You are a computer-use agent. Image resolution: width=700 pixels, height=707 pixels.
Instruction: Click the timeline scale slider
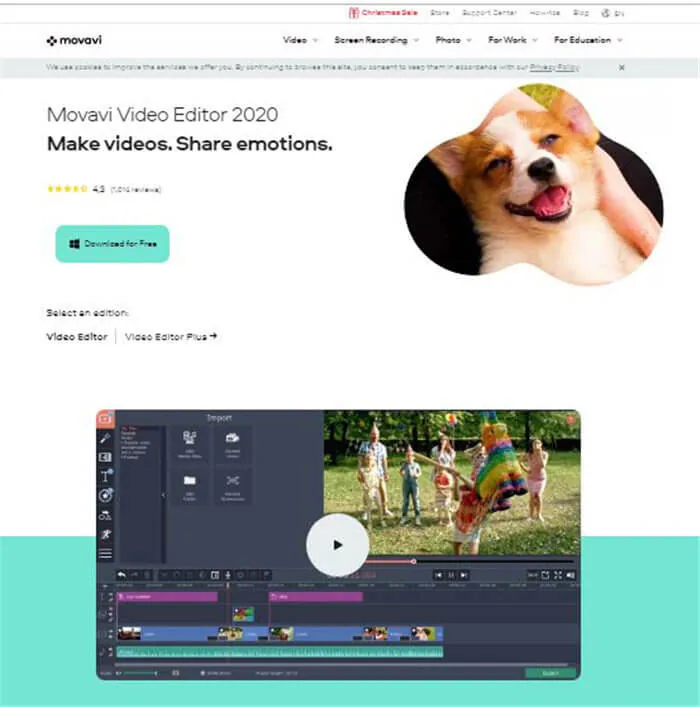click(139, 673)
